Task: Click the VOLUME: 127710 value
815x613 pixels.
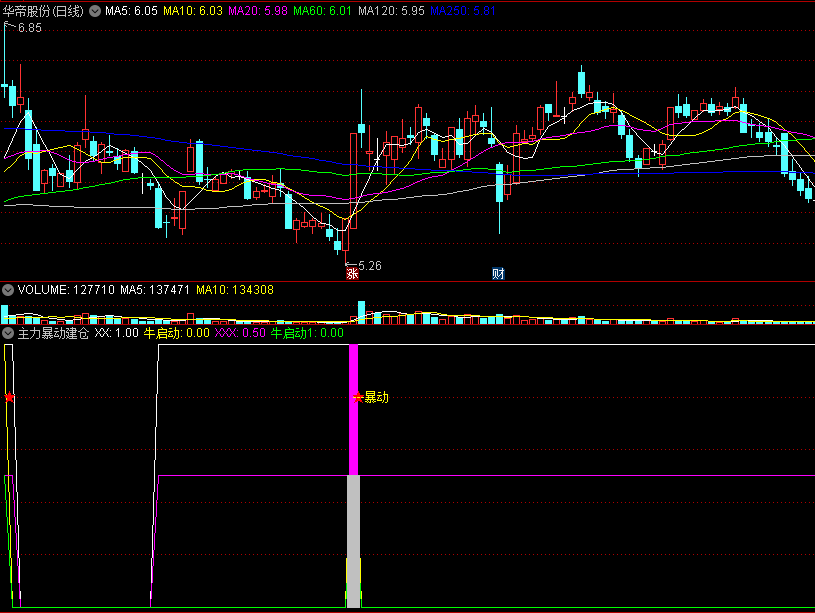Action: coord(66,290)
